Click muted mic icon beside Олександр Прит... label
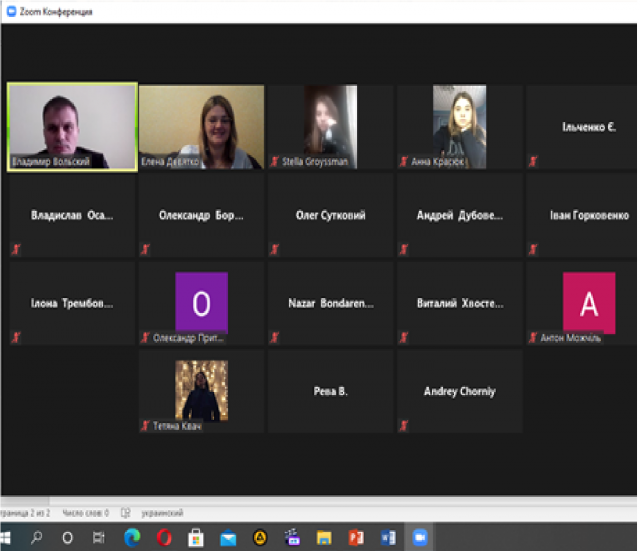Image resolution: width=640 pixels, height=551 pixels. click(x=145, y=338)
